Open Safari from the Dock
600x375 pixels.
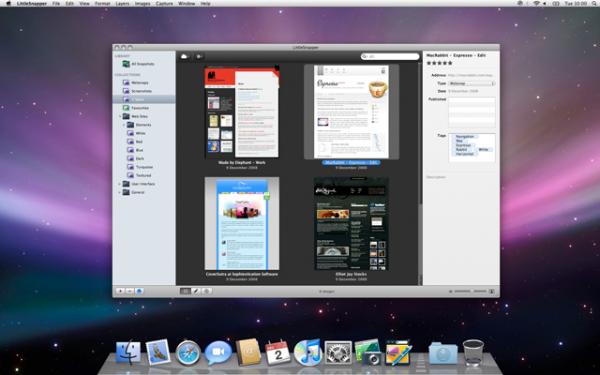tap(188, 352)
